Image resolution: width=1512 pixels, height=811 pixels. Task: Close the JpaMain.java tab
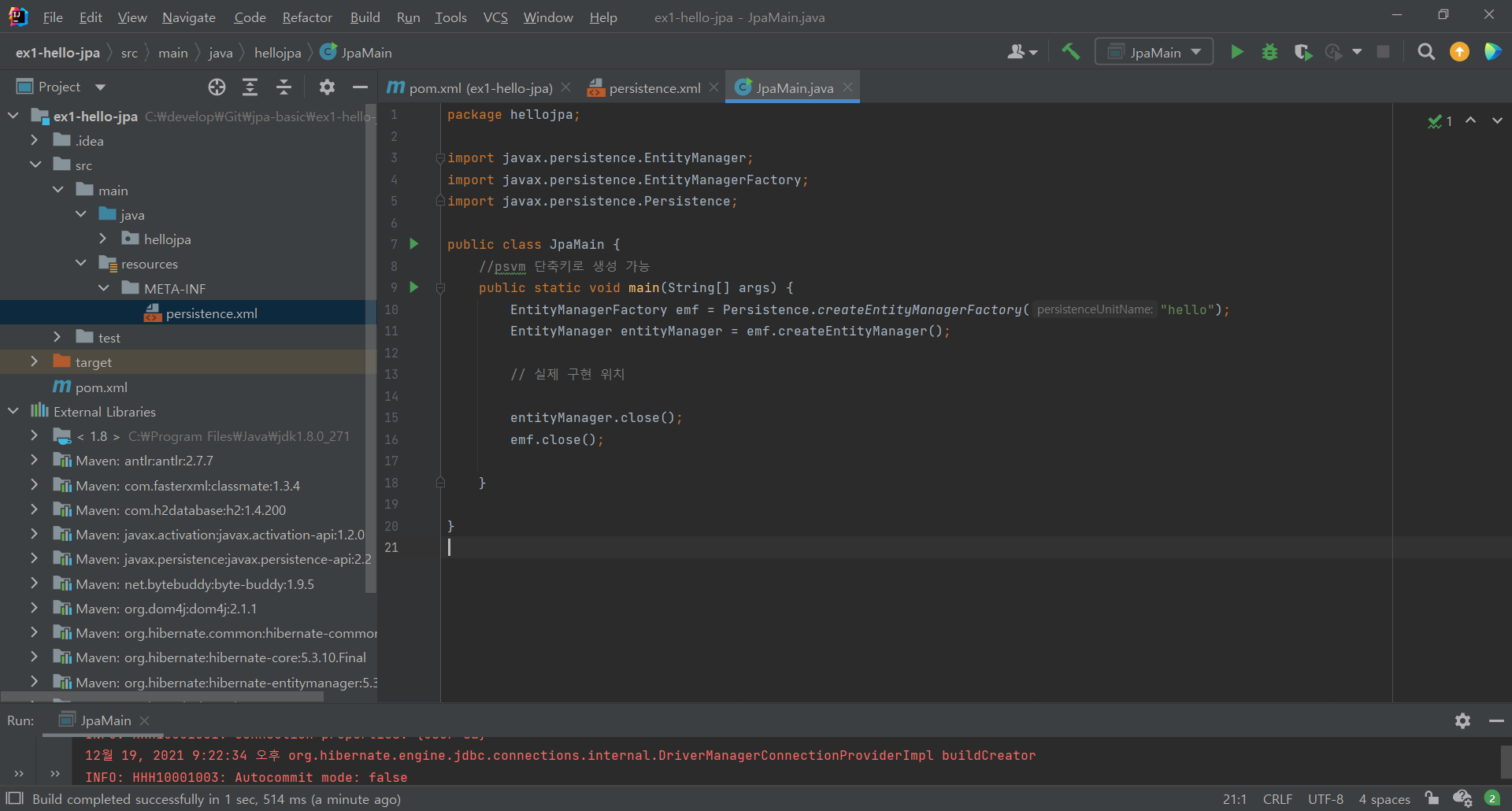(x=847, y=87)
